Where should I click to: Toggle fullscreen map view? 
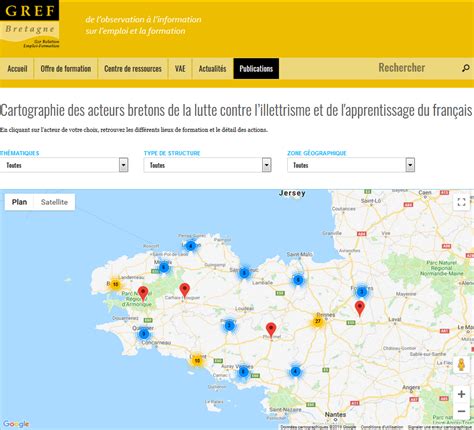461,202
